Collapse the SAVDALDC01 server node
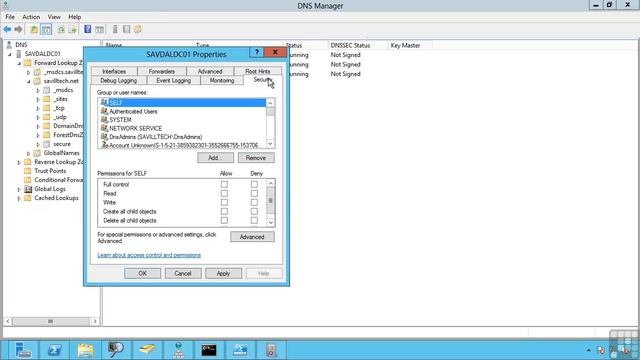Image resolution: width=640 pixels, height=360 pixels. click(x=10, y=54)
